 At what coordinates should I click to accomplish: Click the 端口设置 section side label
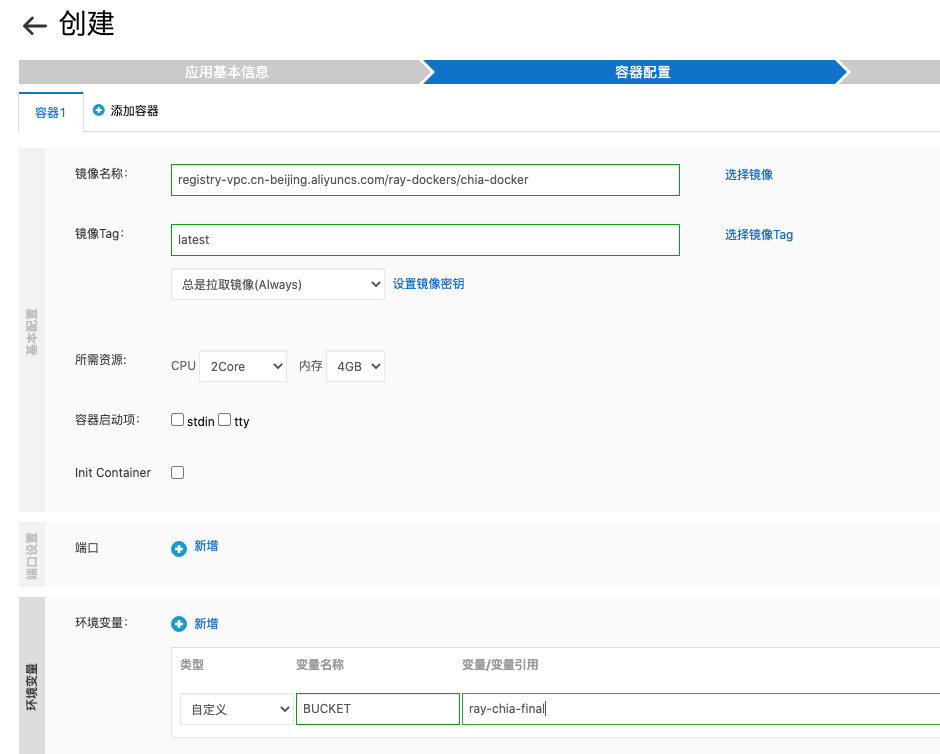[x=32, y=556]
